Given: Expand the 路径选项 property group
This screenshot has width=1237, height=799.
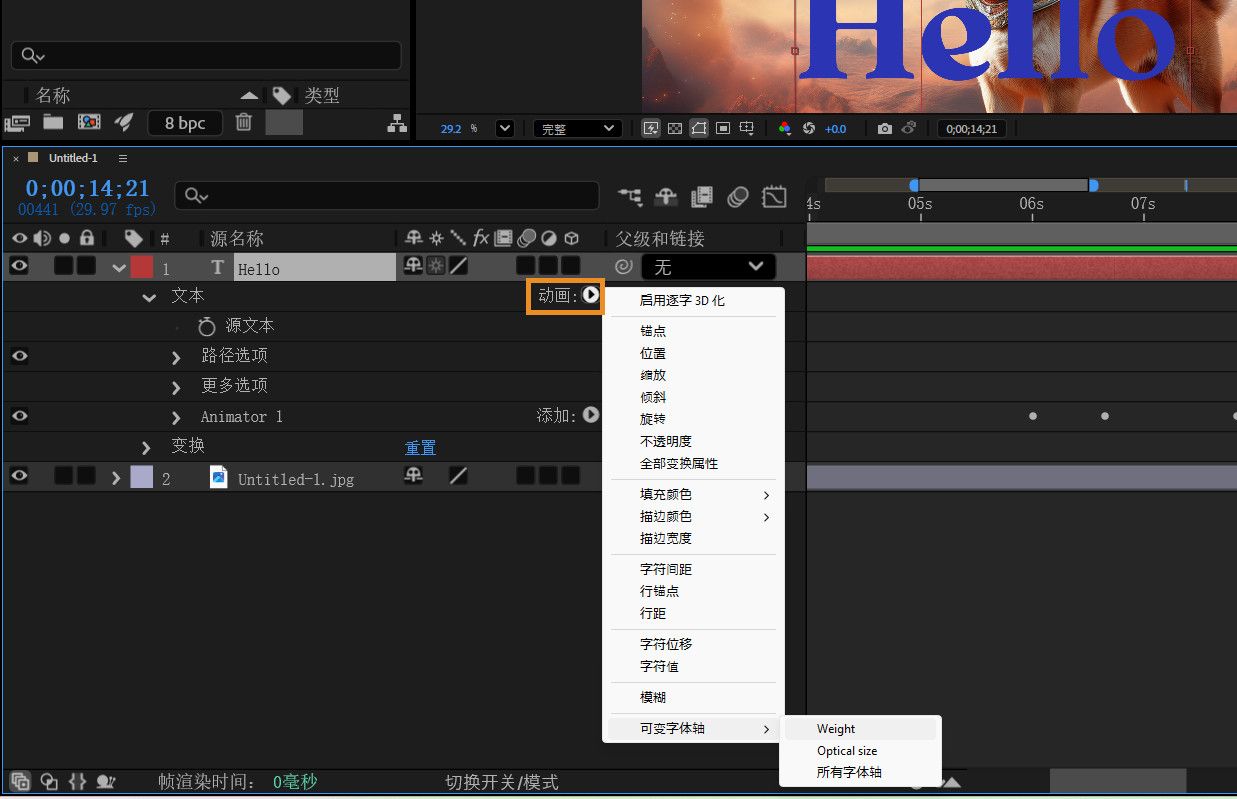Looking at the screenshot, I should click(175, 355).
